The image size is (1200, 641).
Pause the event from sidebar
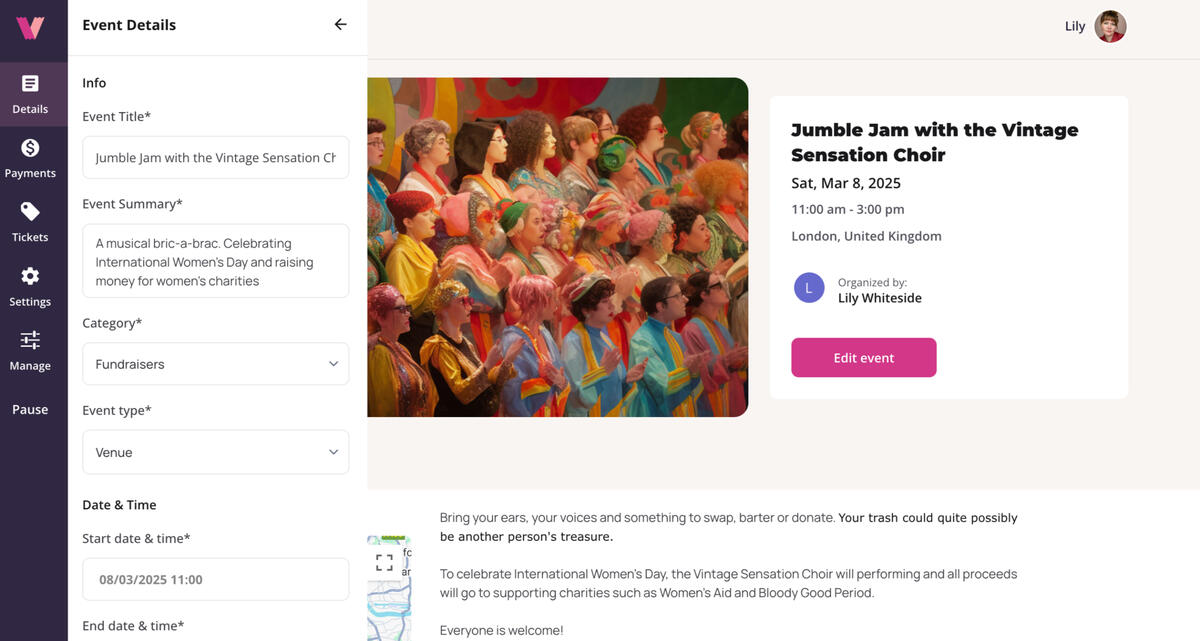pyautogui.click(x=30, y=409)
